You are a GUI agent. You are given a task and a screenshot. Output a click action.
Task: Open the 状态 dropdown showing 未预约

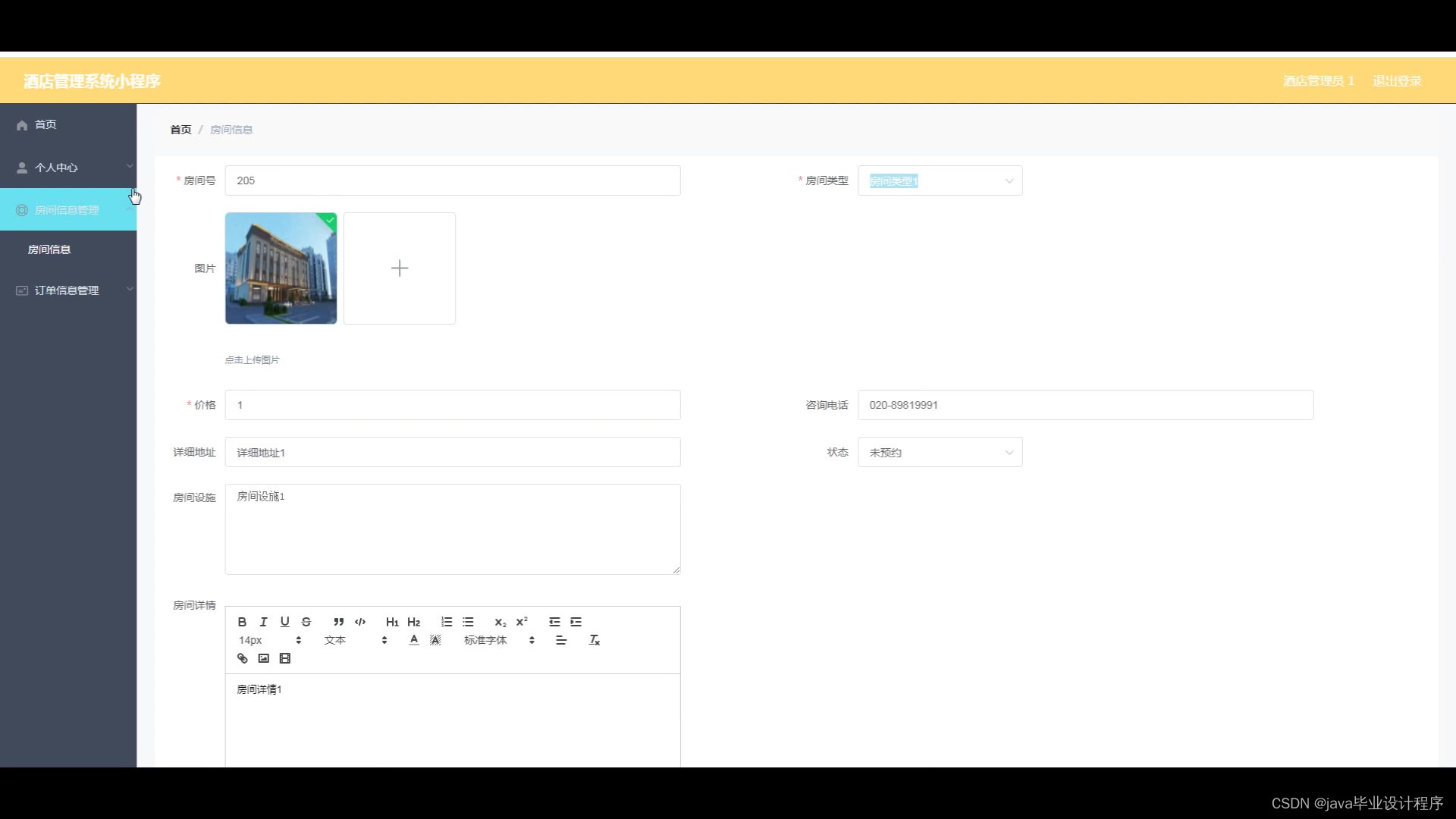[x=940, y=453]
